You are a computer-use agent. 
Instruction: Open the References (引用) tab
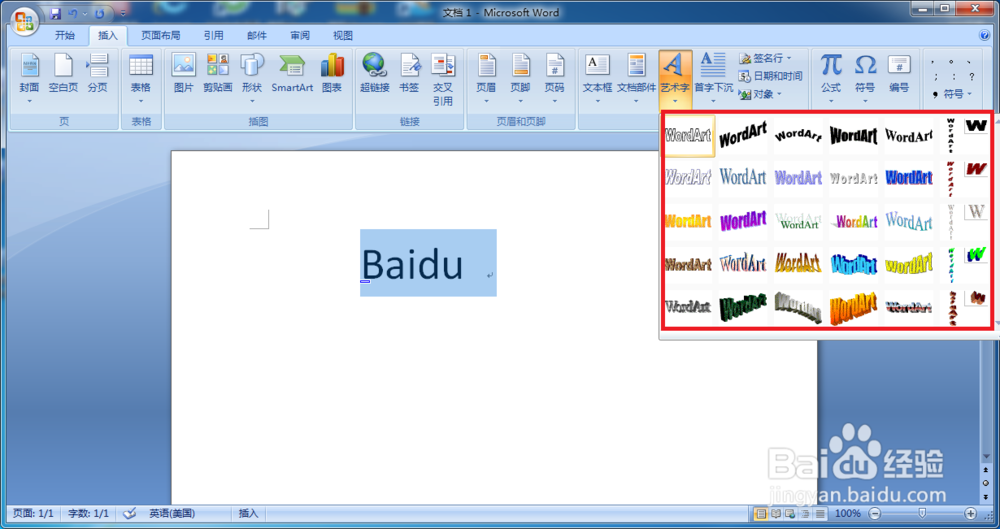pyautogui.click(x=214, y=36)
